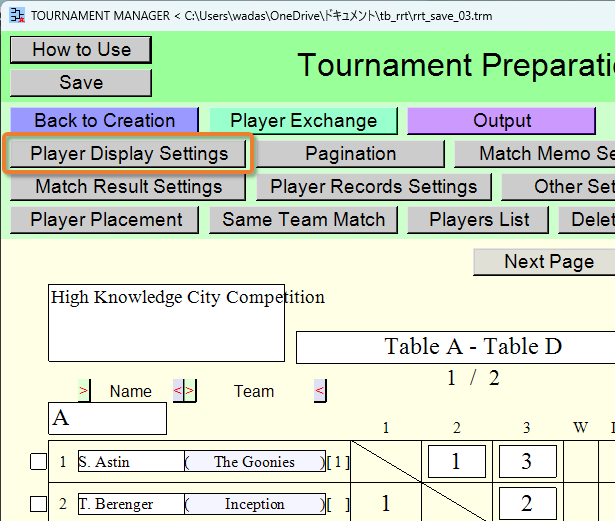Click the page indicator 1 / 2
The image size is (615, 521).
pyautogui.click(x=473, y=378)
